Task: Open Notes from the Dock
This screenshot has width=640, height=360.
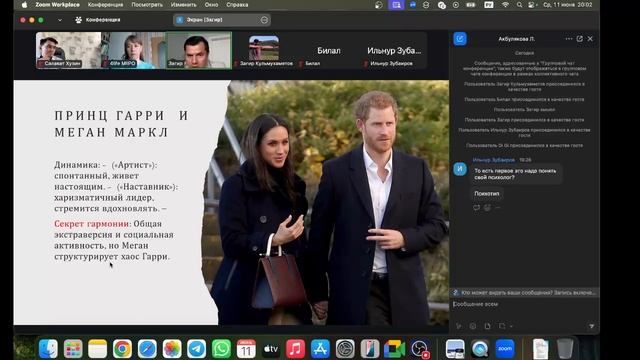Action: tap(98, 349)
